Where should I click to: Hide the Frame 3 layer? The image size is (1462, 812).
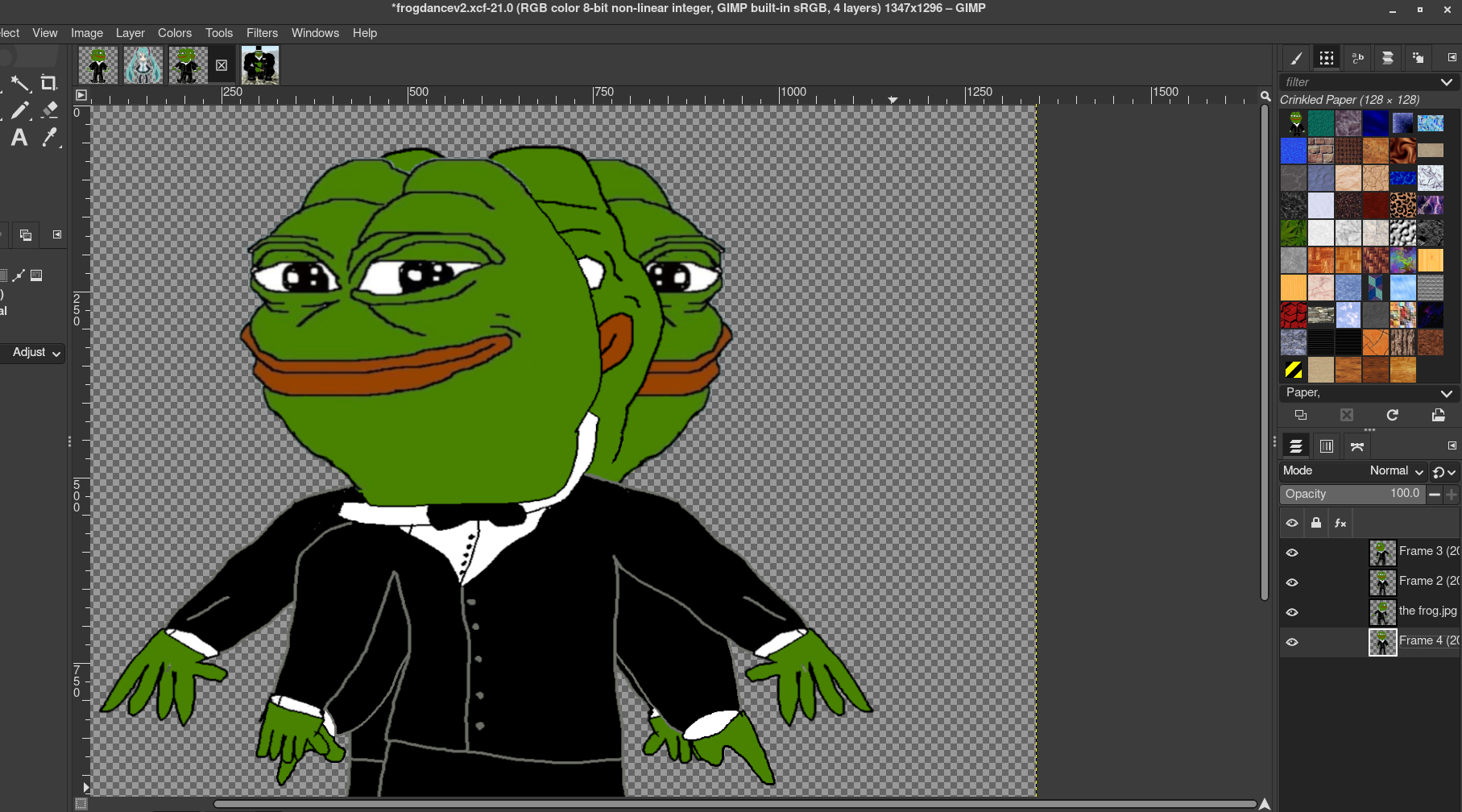[x=1292, y=553]
